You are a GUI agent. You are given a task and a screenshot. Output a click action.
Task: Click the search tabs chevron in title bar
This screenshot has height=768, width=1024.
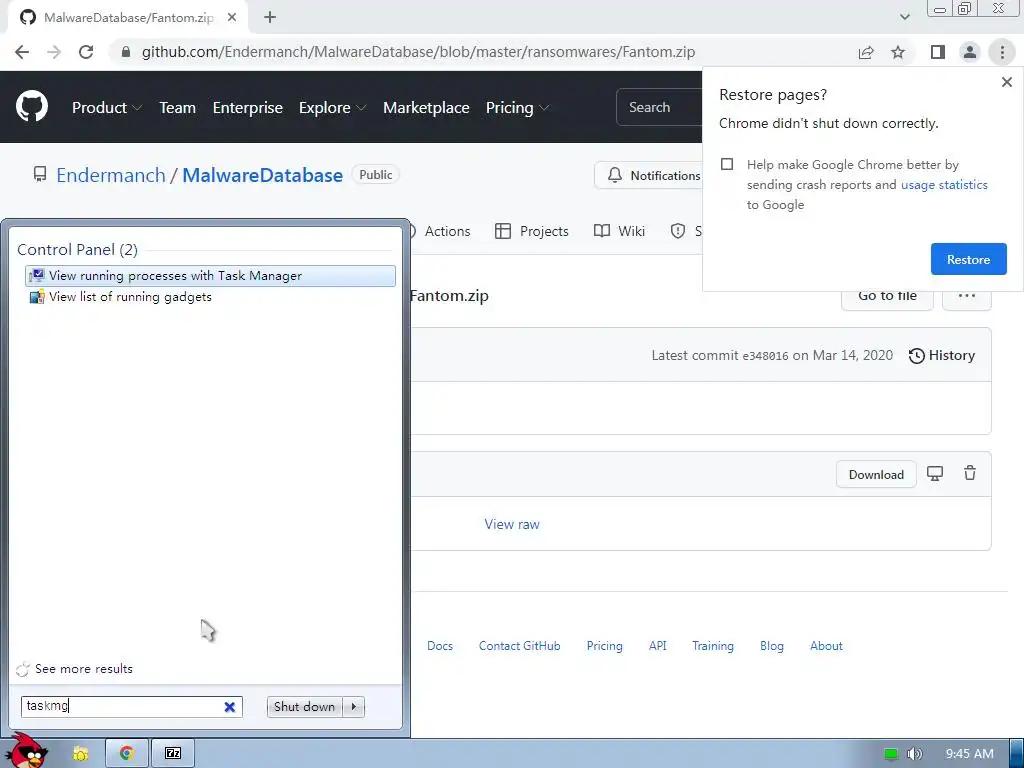[x=904, y=18]
